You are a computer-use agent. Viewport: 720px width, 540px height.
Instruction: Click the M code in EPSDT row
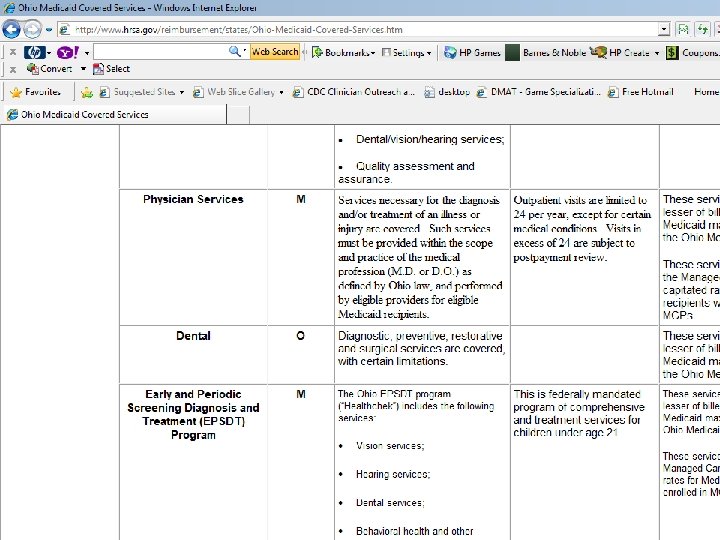coord(301,394)
